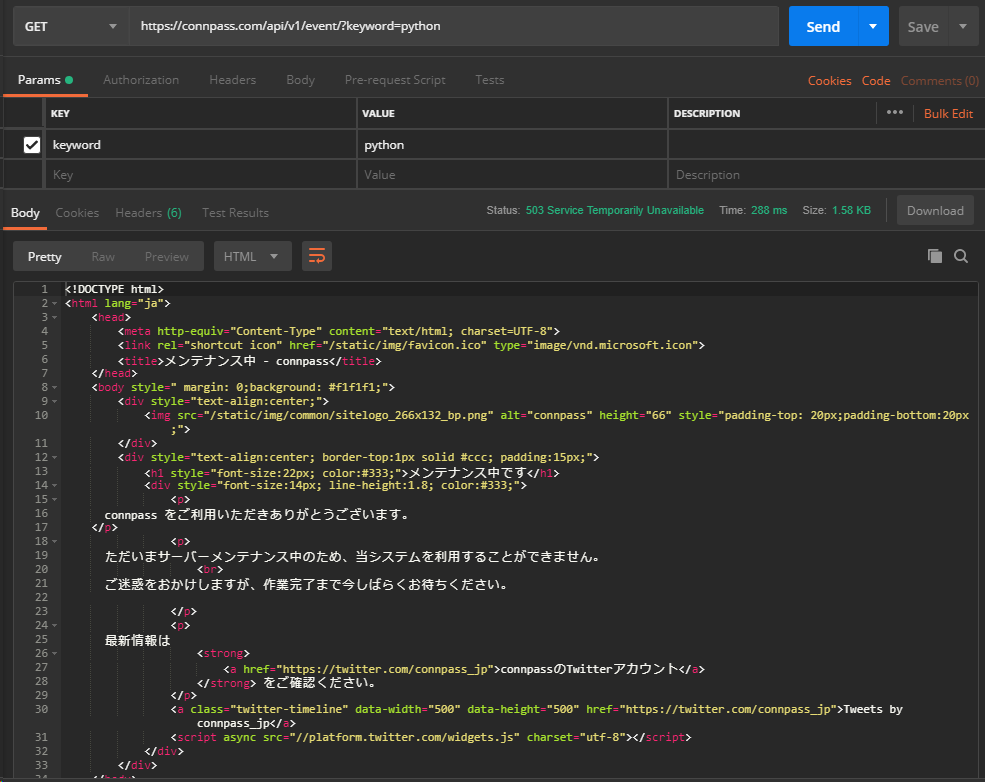Click the 288 ms response time
The image size is (985, 782).
[x=769, y=210]
